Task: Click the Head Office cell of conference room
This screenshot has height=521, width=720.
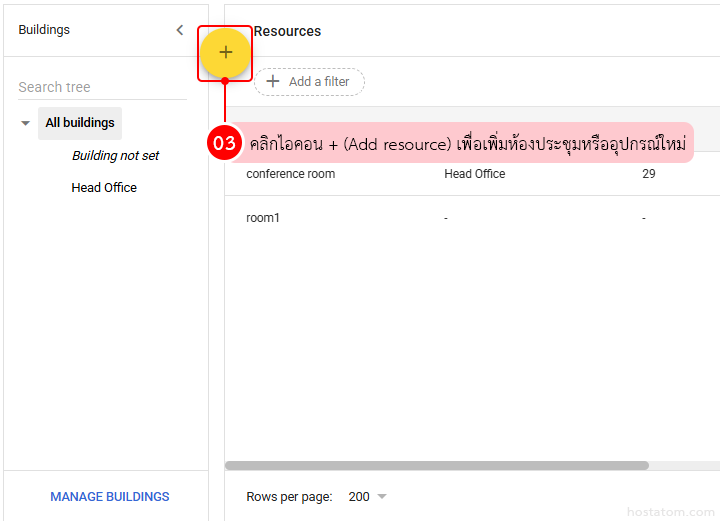Action: [475, 174]
